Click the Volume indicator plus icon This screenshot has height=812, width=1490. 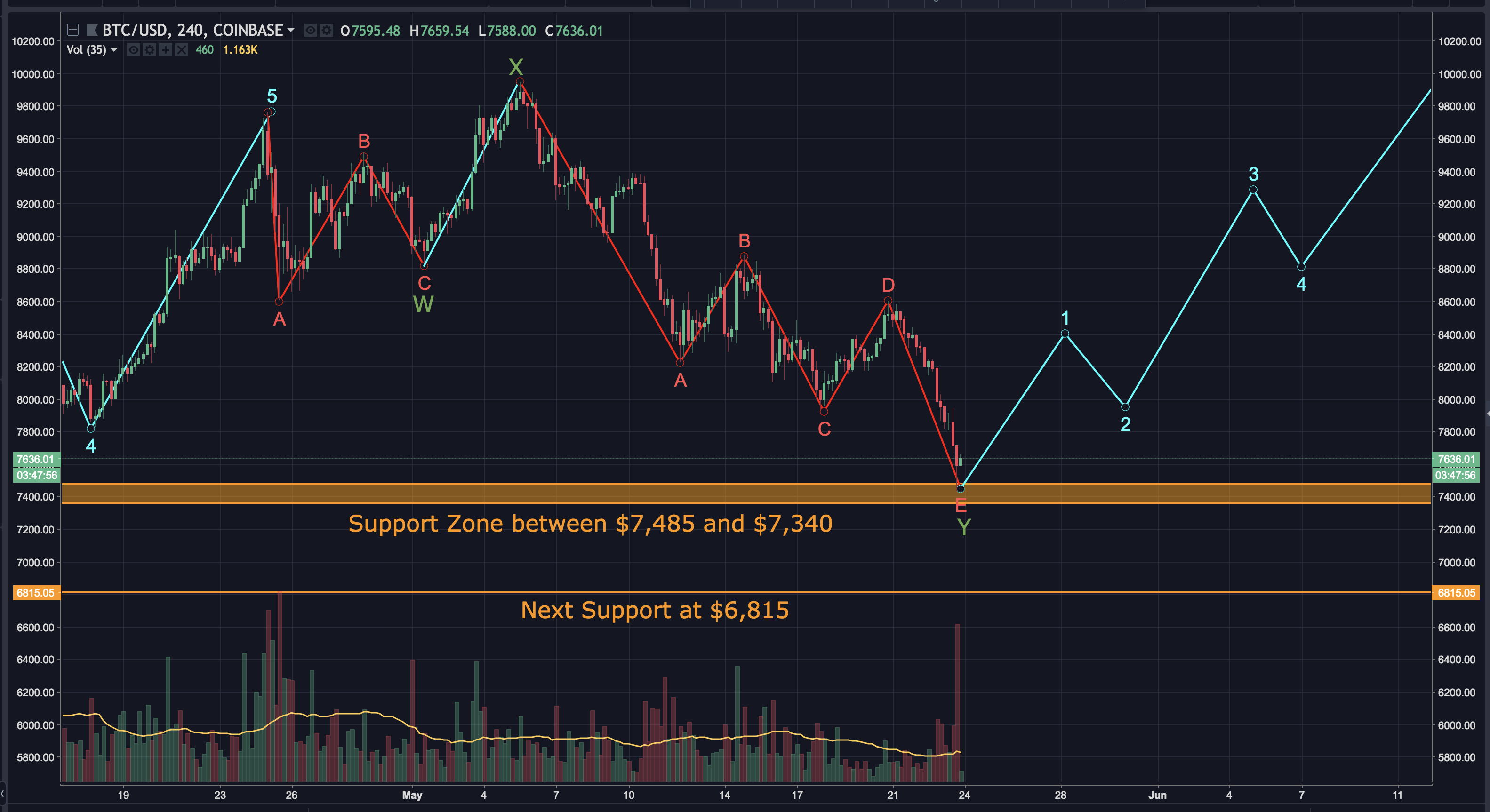(166, 50)
